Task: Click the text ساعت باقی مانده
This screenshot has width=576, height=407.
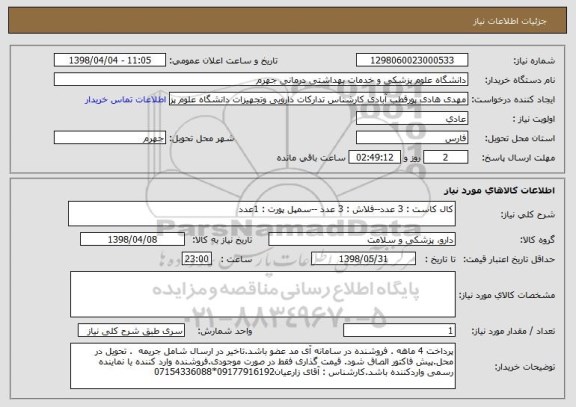Action: (311, 158)
